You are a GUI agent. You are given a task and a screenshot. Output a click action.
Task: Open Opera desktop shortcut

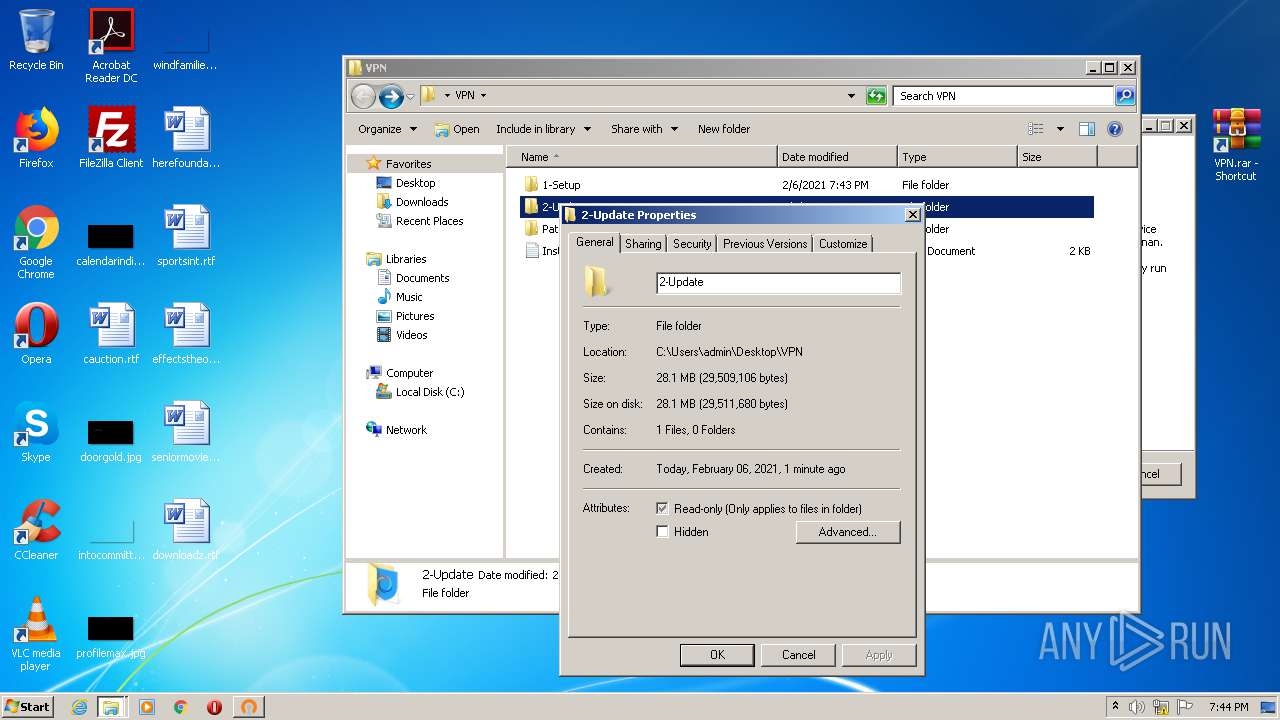(36, 334)
